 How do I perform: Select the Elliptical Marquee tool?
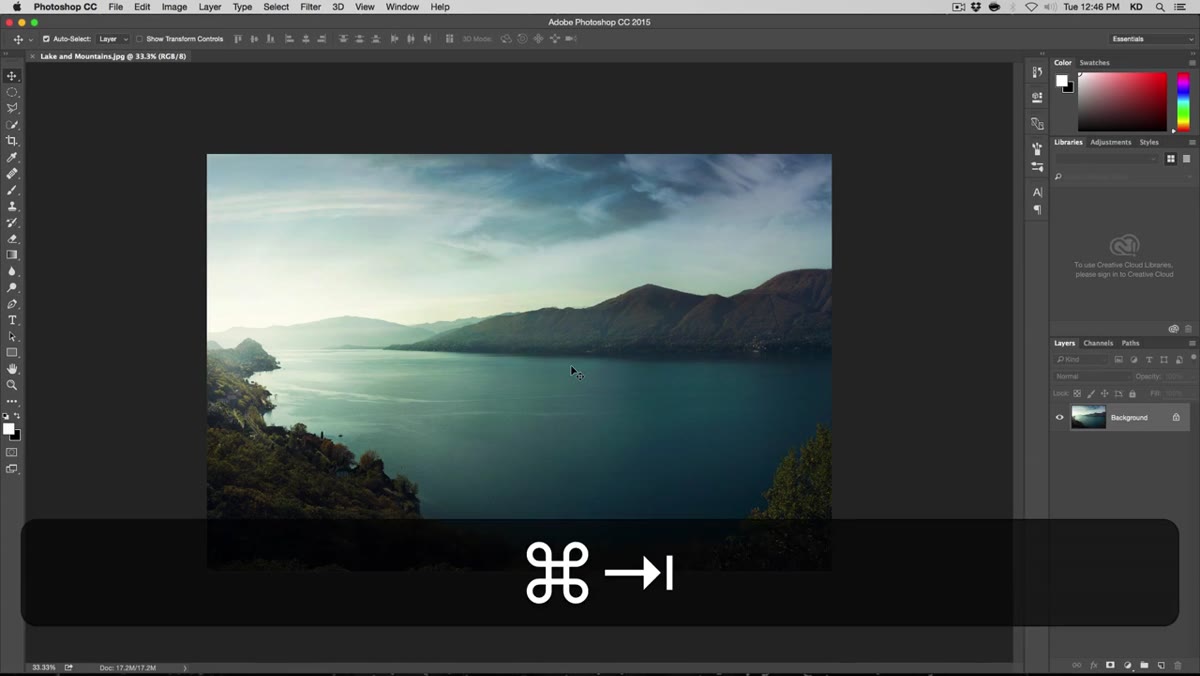(x=12, y=92)
